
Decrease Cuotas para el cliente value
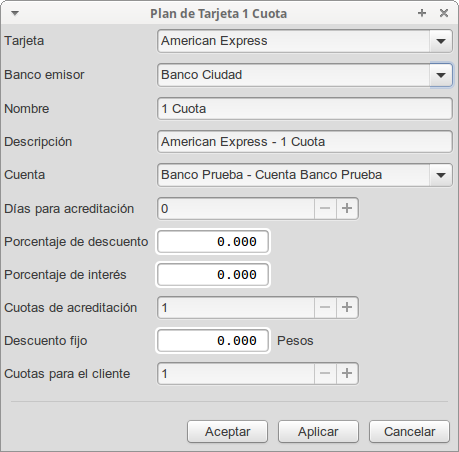tap(325, 373)
